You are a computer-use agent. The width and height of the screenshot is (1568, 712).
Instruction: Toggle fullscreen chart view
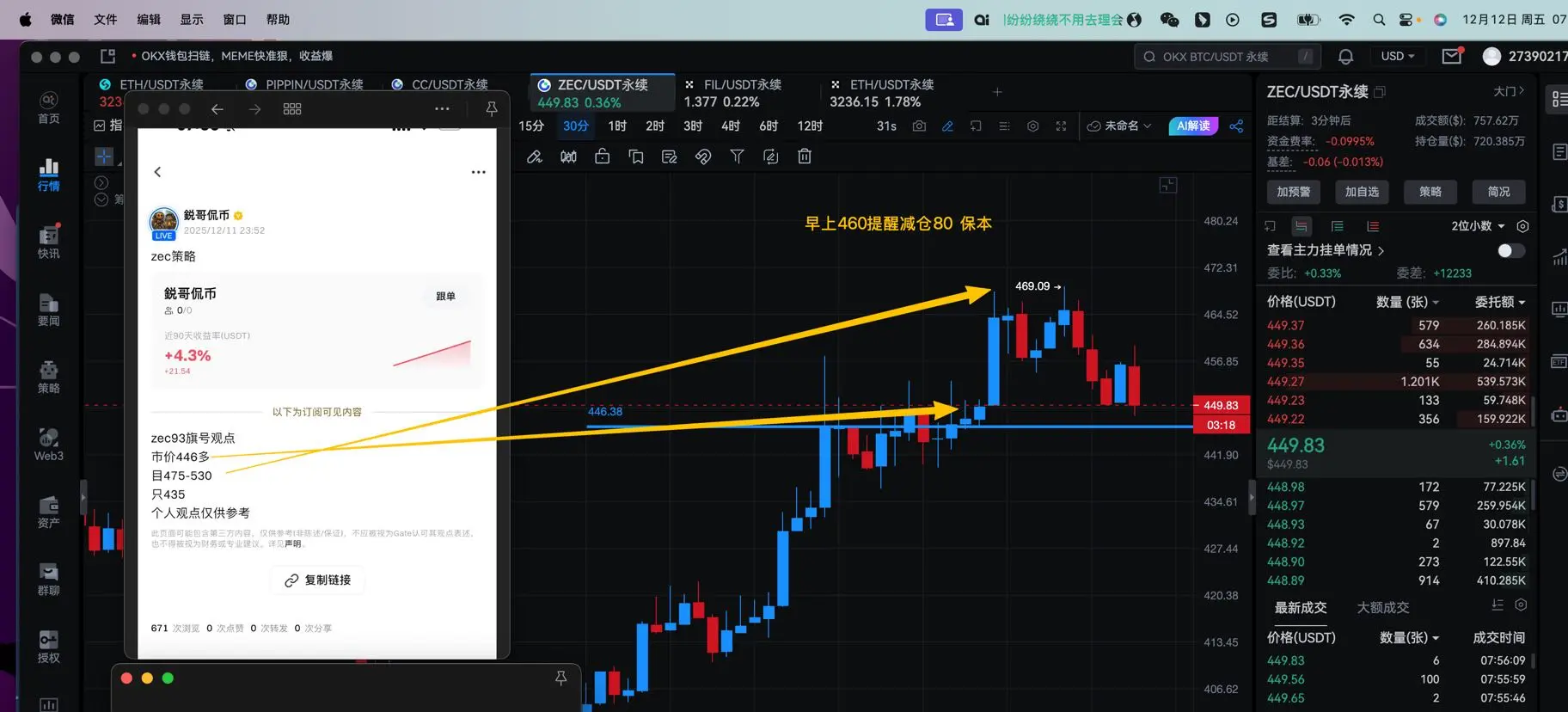[x=1061, y=126]
